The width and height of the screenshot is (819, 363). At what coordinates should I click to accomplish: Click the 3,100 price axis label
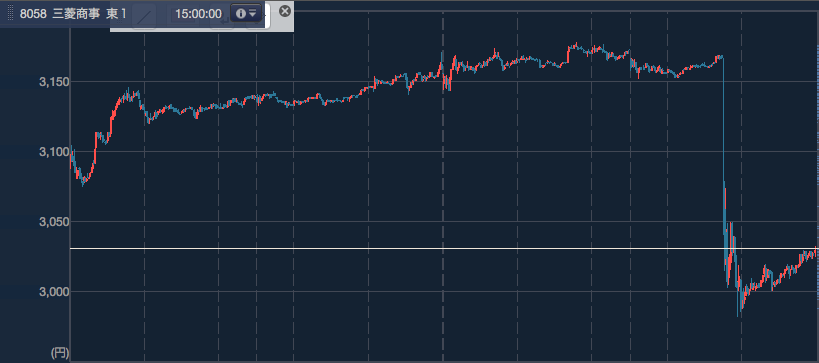click(x=53, y=152)
